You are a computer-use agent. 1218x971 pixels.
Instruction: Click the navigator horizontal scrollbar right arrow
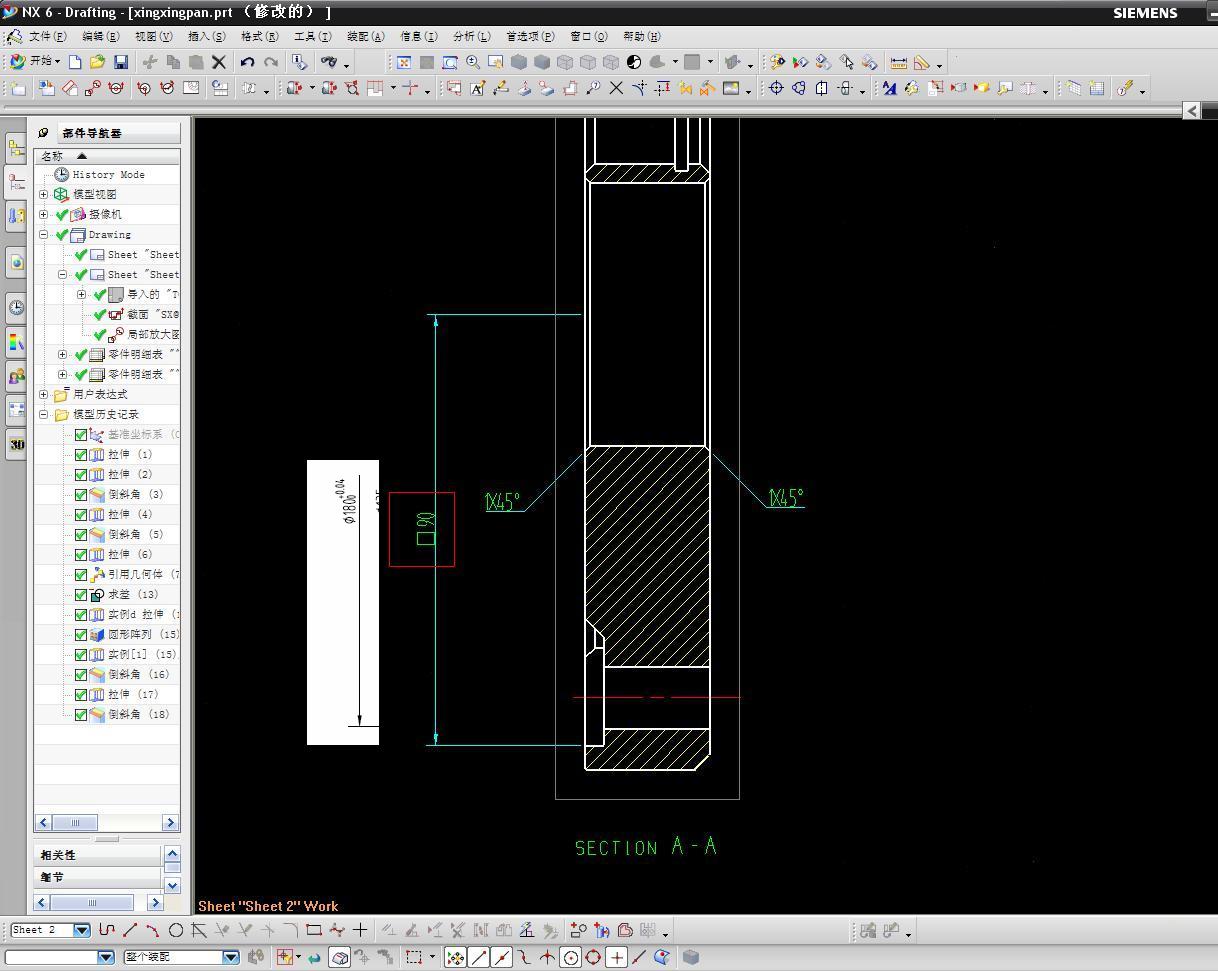[170, 822]
